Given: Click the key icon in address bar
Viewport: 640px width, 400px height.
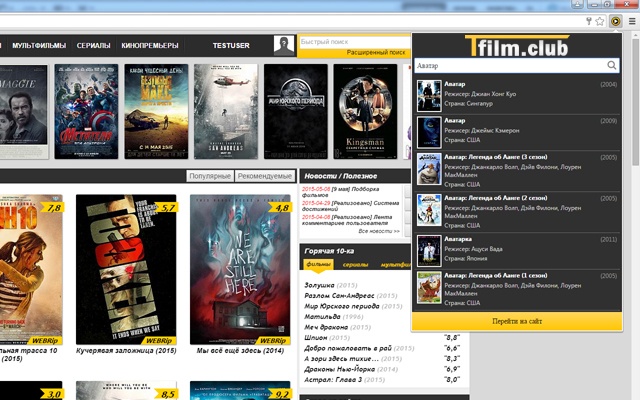Looking at the screenshot, I should click(589, 21).
